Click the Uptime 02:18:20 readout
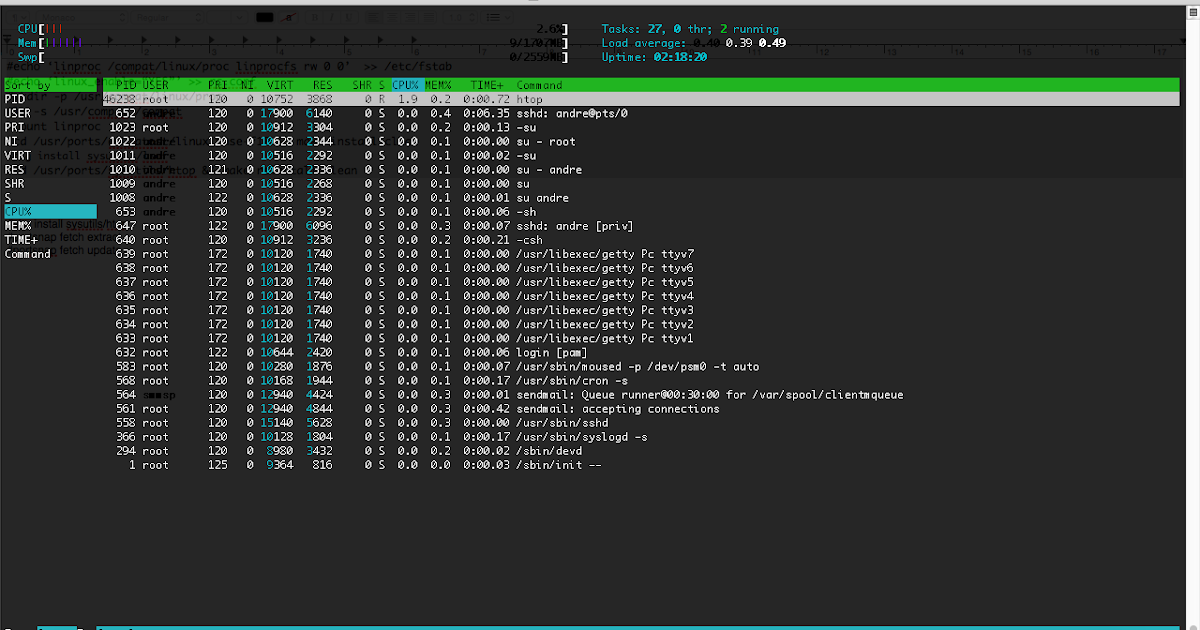The image size is (1200, 630). 655,57
